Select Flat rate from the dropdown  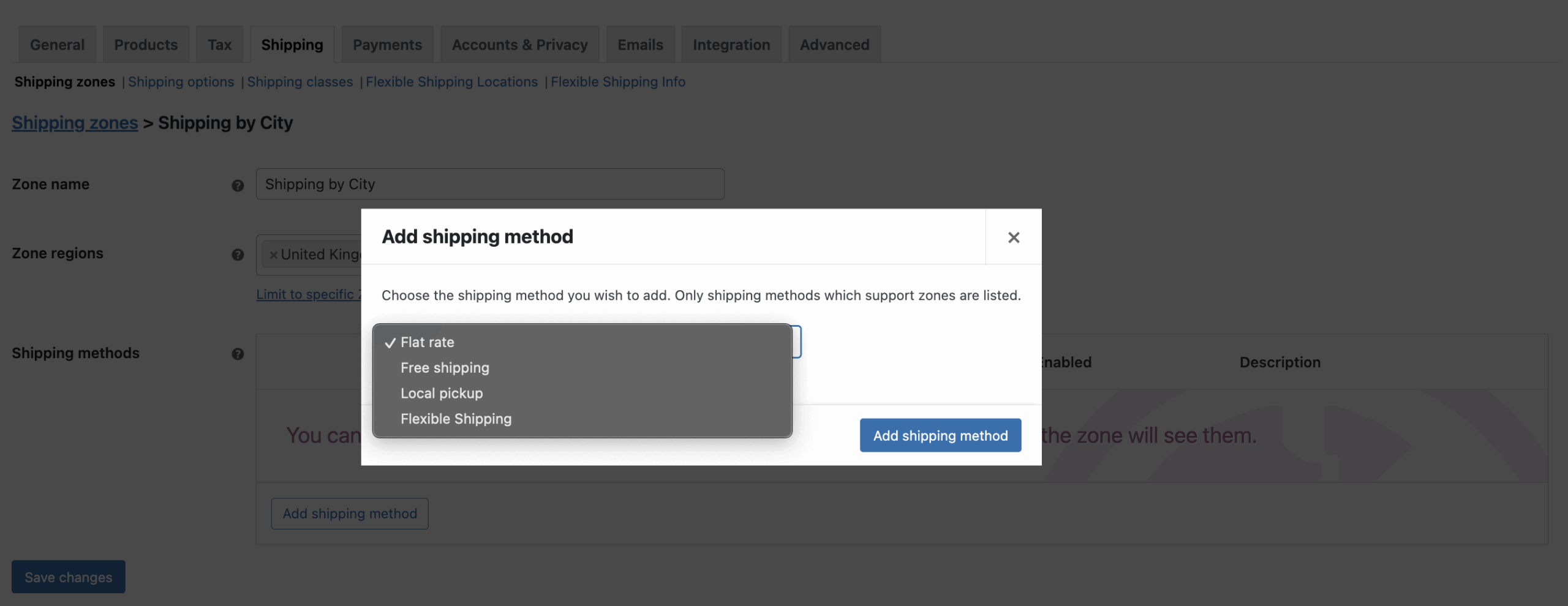pos(428,342)
